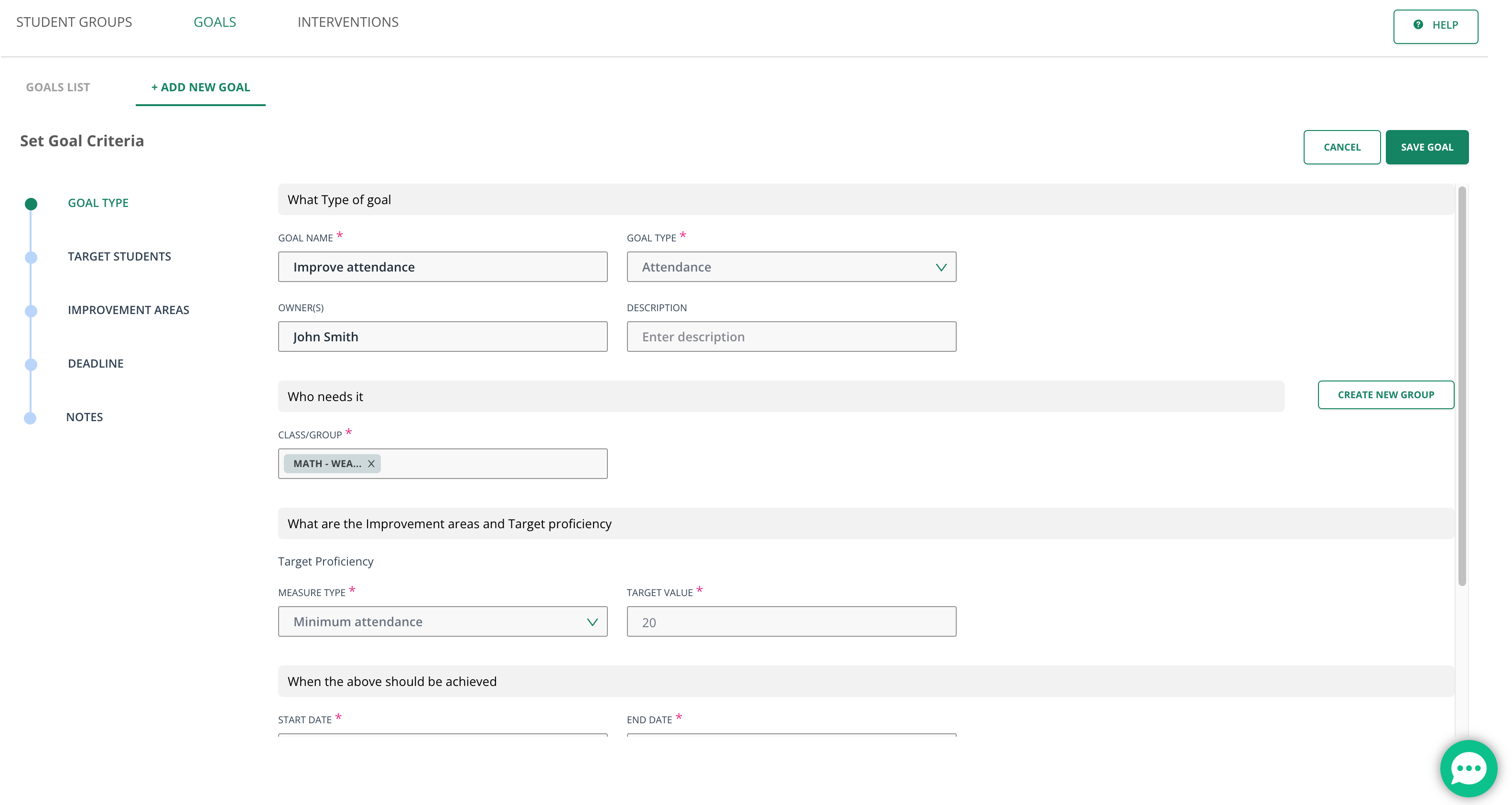The image size is (1512, 805).
Task: Open the Student Groups tab
Action: click(x=74, y=22)
